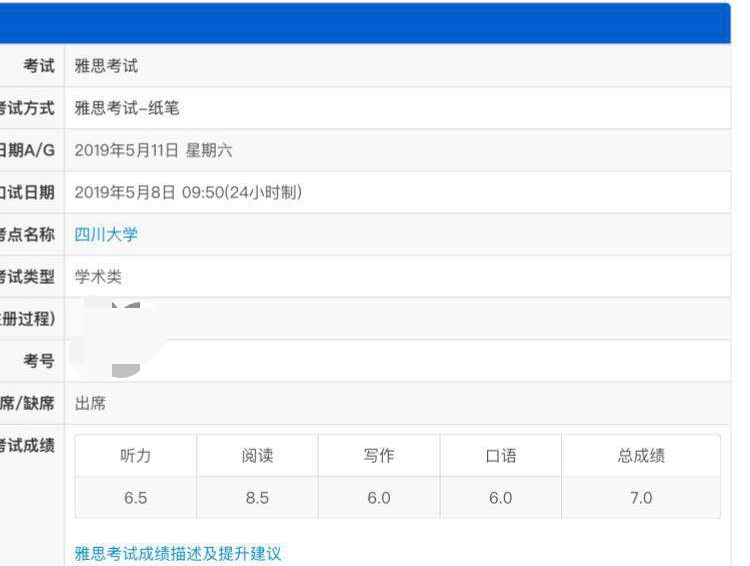This screenshot has width=750, height=566.
Task: Click the 口语 column header
Action: coord(501,456)
